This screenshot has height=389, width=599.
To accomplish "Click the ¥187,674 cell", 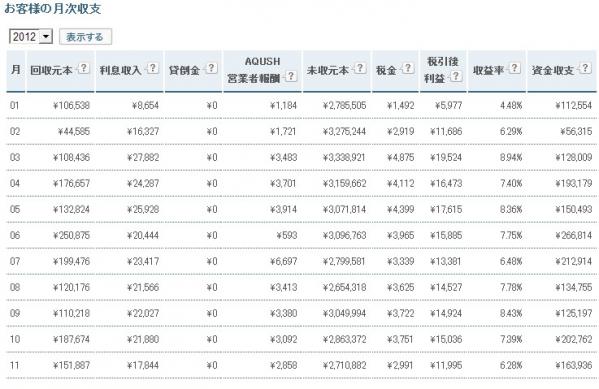I will point(71,339).
